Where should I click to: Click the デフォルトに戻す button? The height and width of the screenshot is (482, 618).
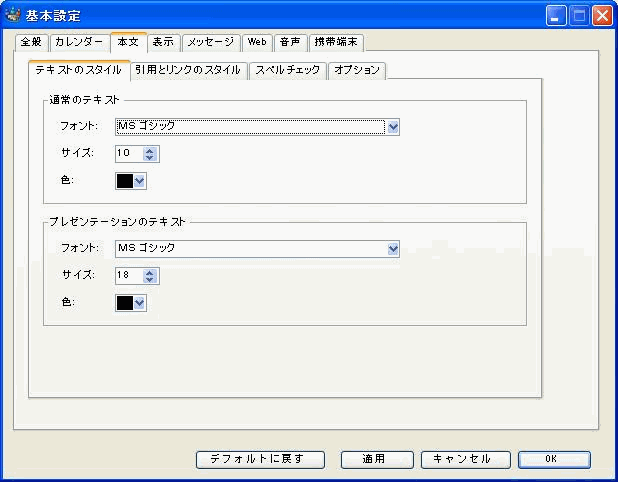coord(262,459)
